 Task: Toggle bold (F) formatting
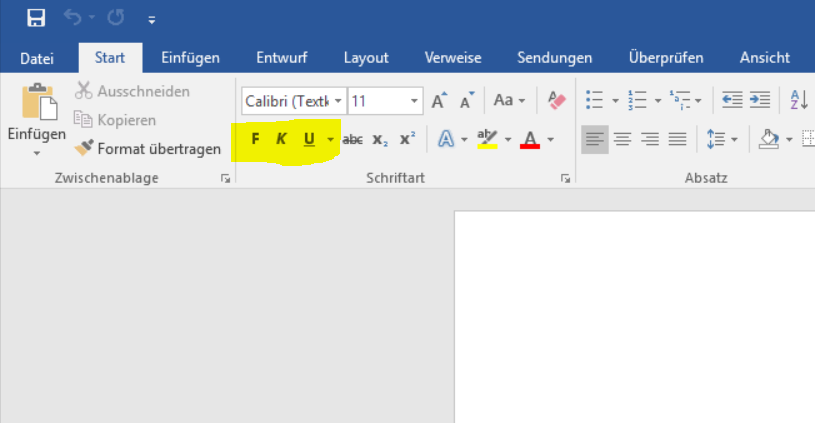pyautogui.click(x=255, y=139)
